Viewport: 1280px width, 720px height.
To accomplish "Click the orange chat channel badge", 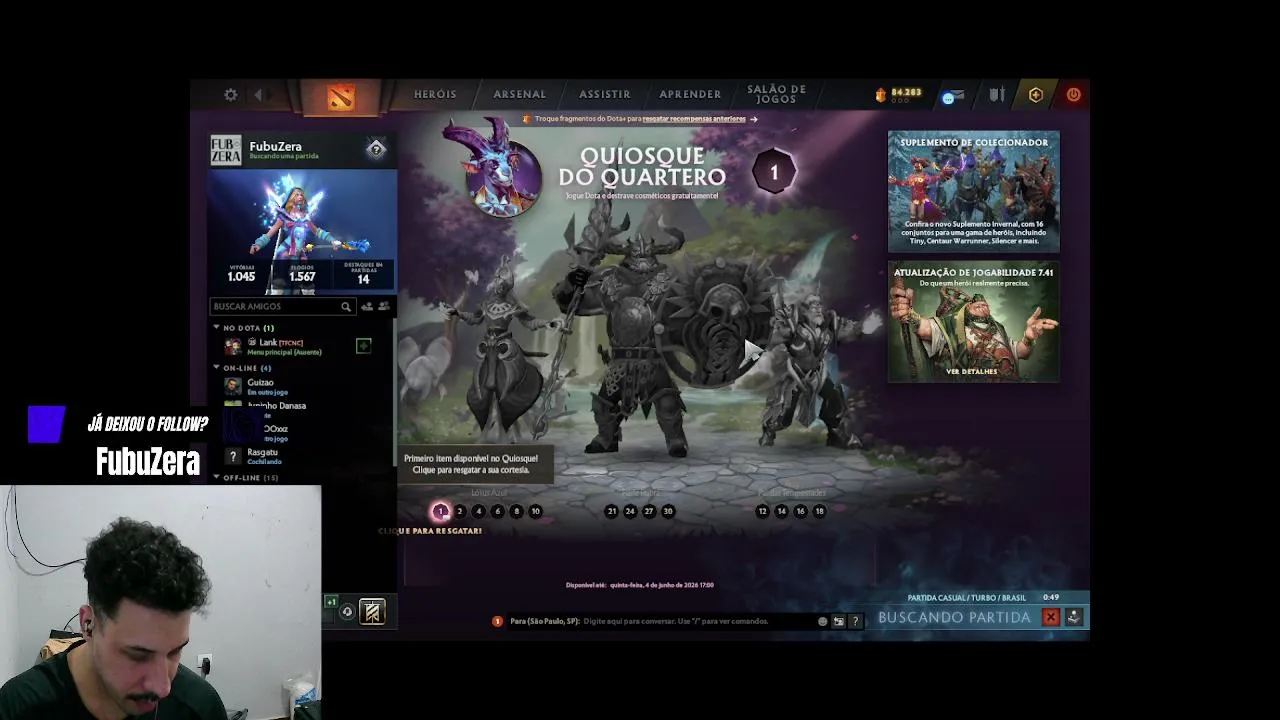I will click(497, 621).
